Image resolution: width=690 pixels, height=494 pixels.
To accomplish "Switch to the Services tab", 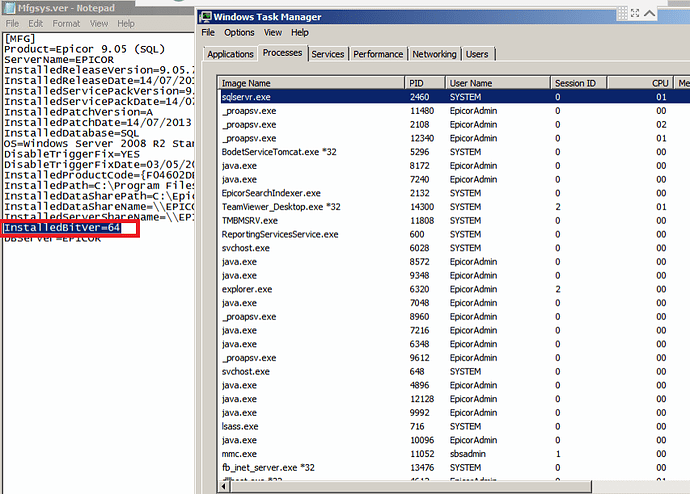I will (x=327, y=54).
